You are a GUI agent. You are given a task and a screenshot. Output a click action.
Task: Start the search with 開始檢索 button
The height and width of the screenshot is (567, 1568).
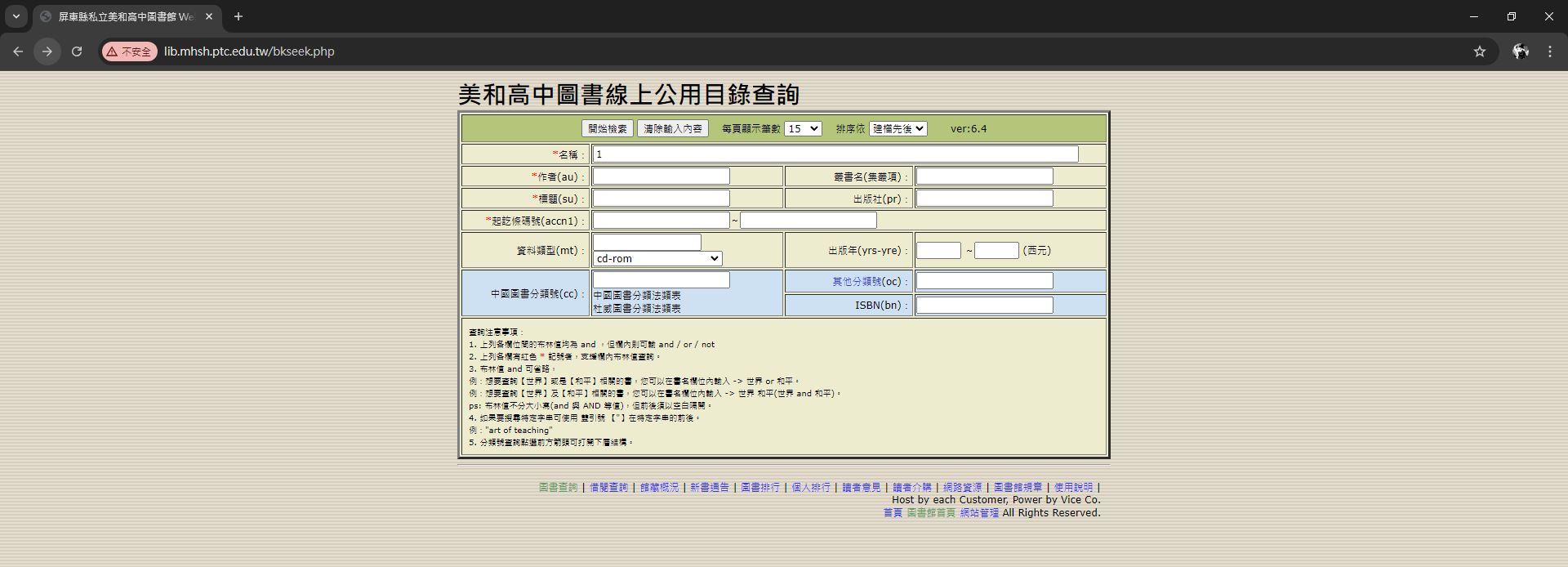608,129
